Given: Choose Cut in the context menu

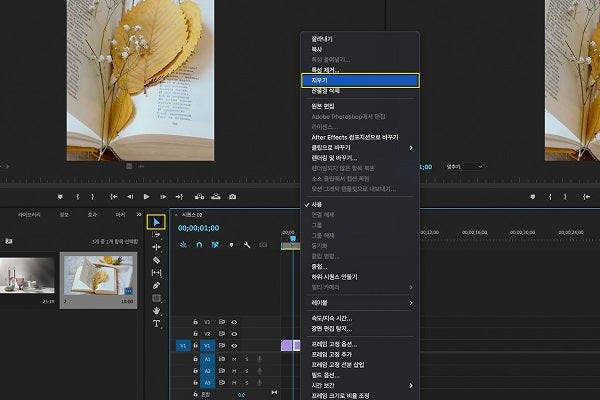Looking at the screenshot, I should tap(360, 39).
